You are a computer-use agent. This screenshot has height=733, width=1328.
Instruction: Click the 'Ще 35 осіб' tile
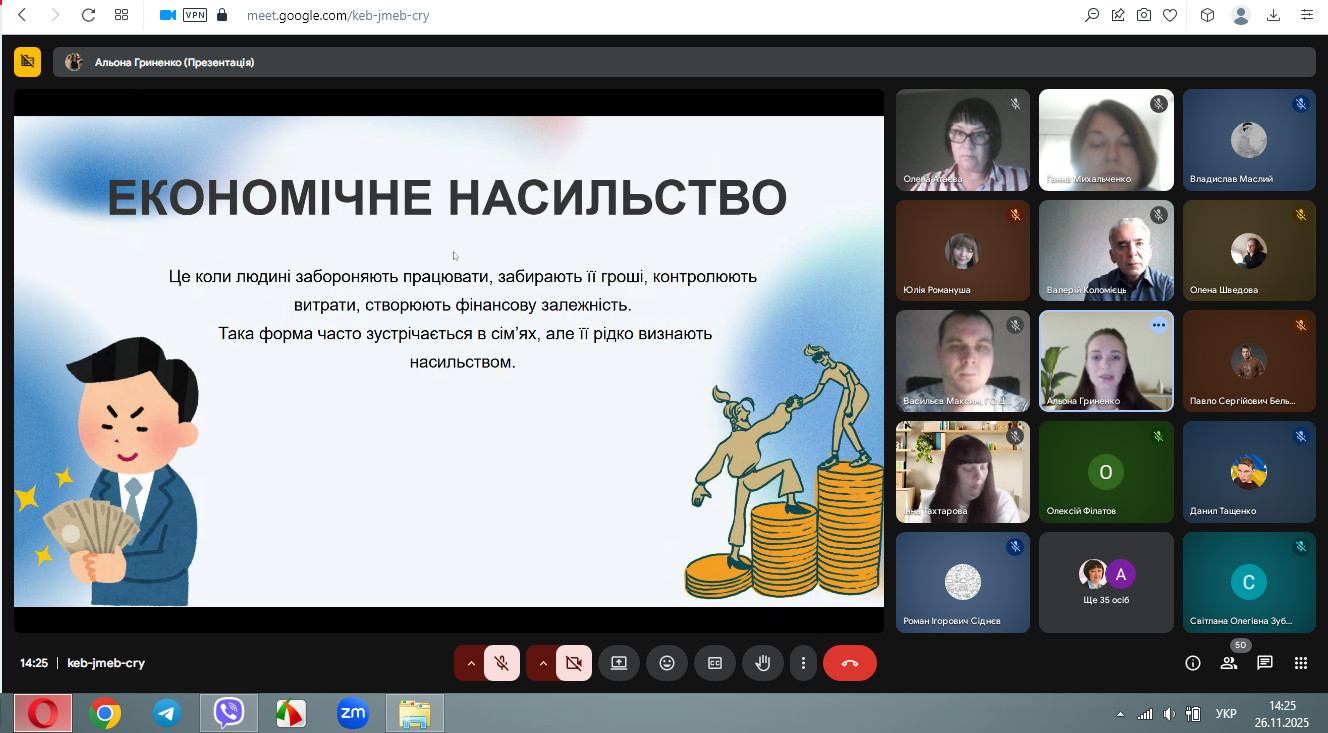point(1105,582)
